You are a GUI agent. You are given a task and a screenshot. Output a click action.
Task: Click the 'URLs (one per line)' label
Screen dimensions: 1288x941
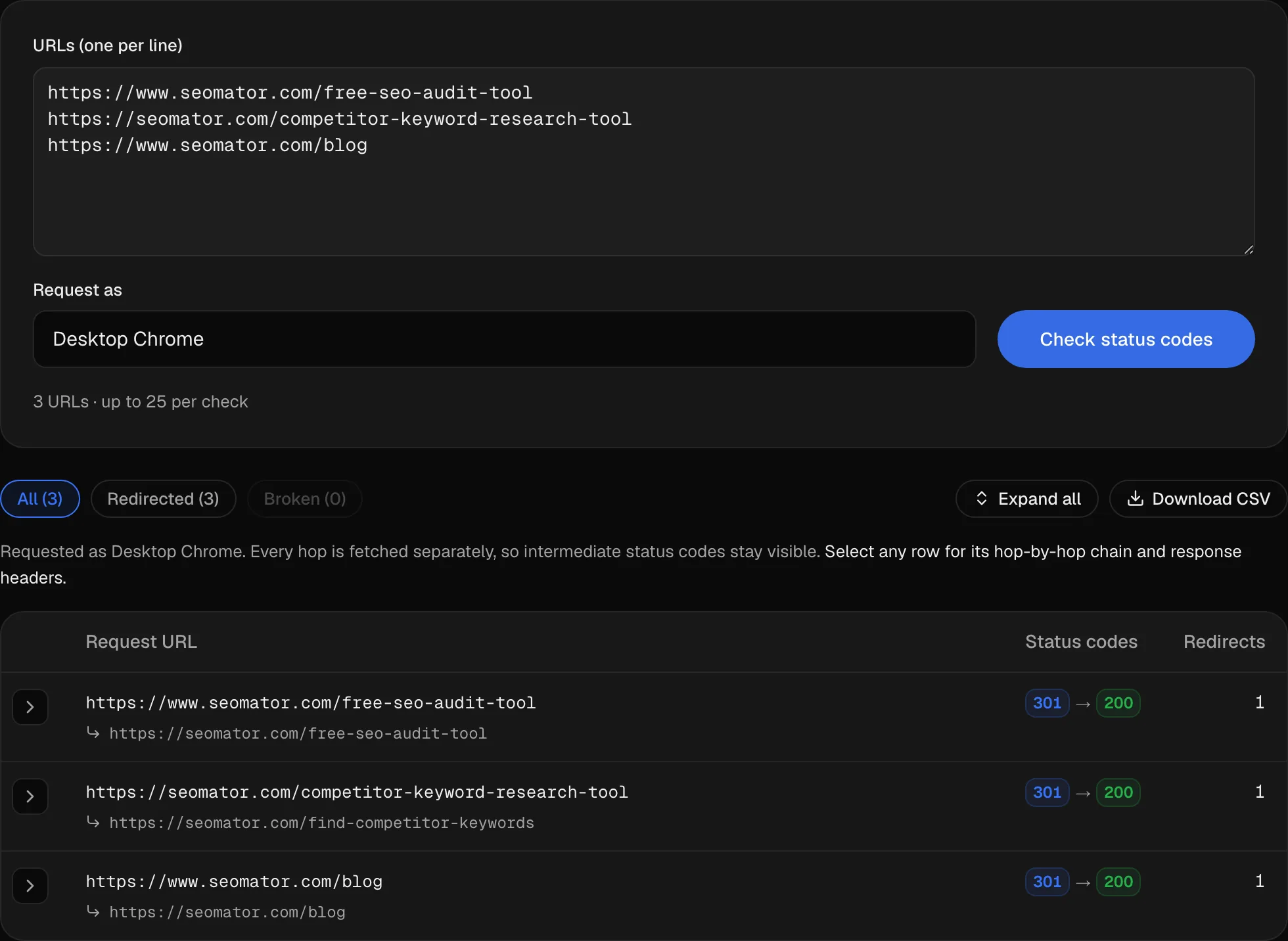point(108,45)
